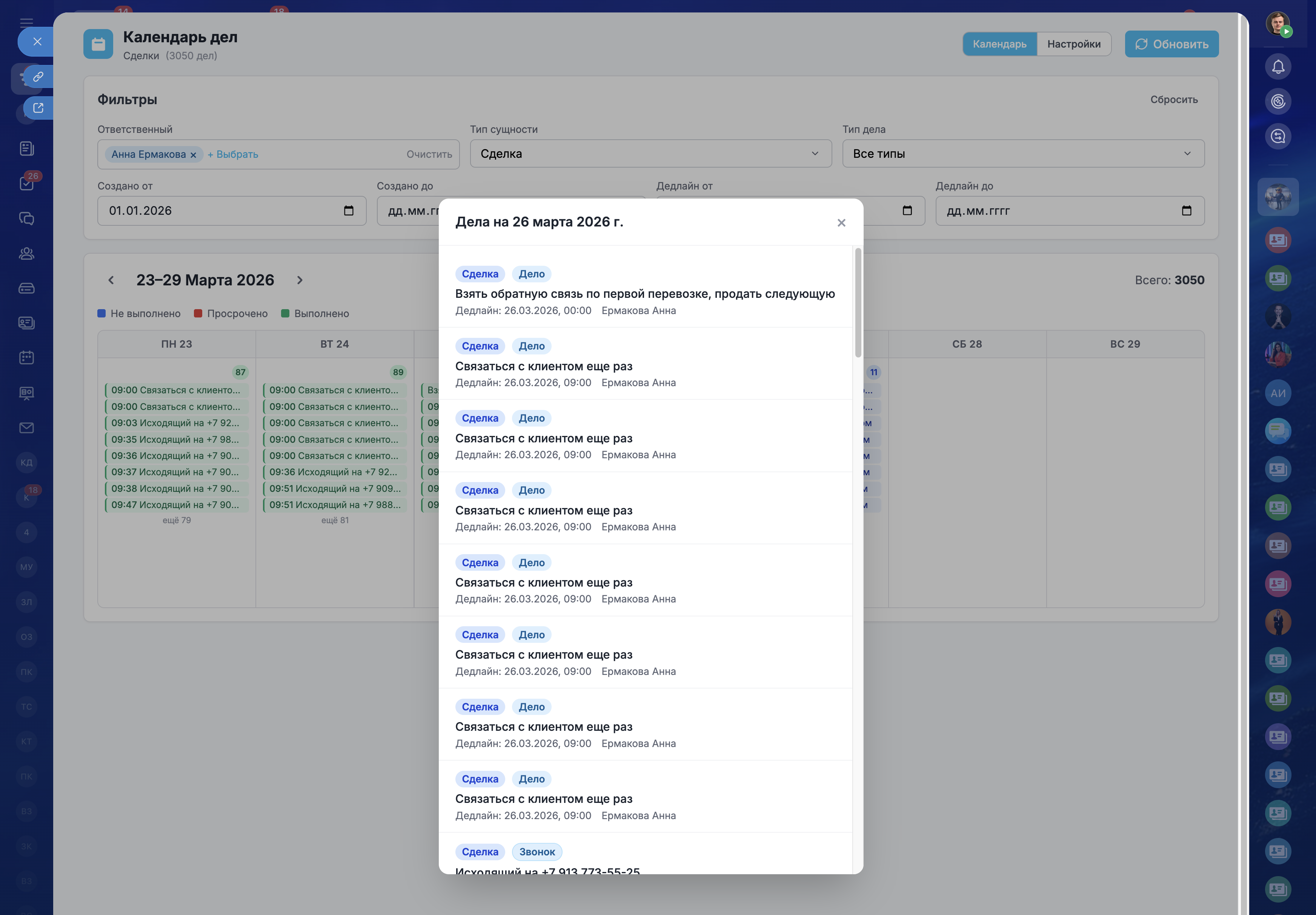Open the mail envelope sidebar icon

coord(26,428)
